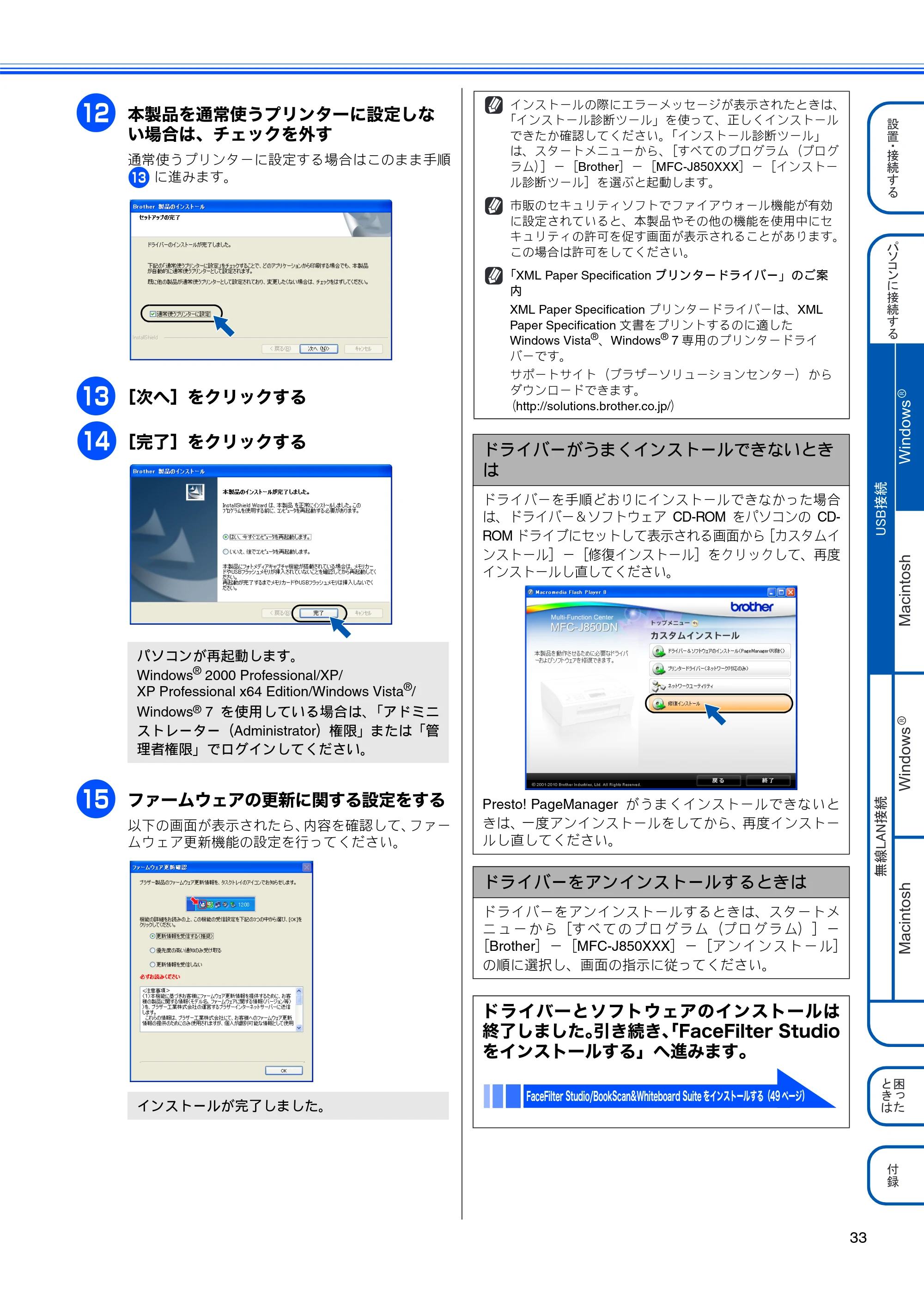Click the 12:00 clock in the tray image
Viewport: 924px width, 1308px height.
[x=244, y=905]
